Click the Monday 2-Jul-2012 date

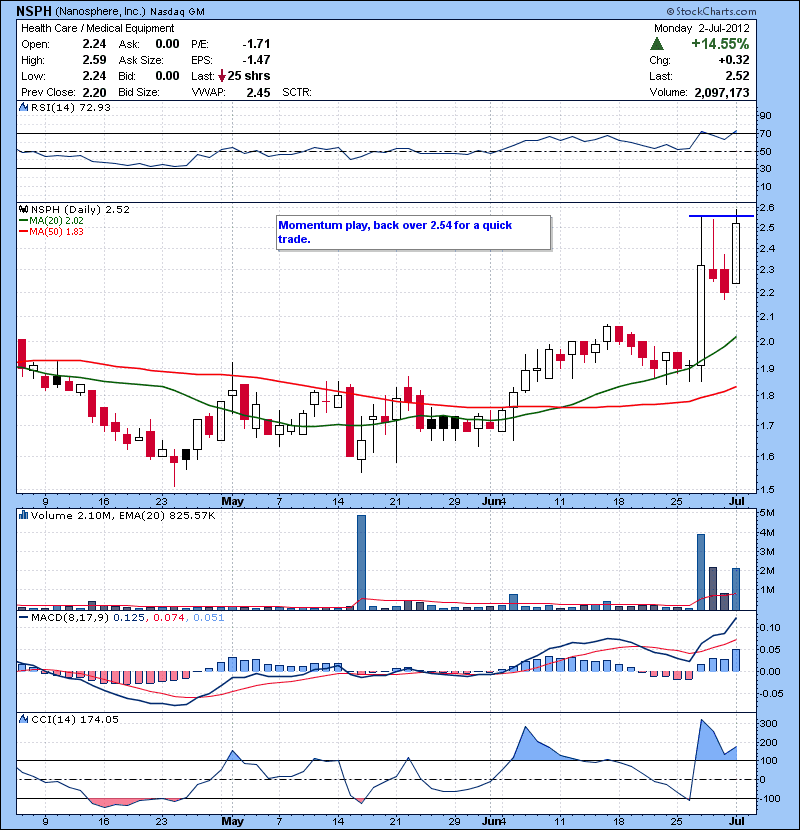[701, 28]
